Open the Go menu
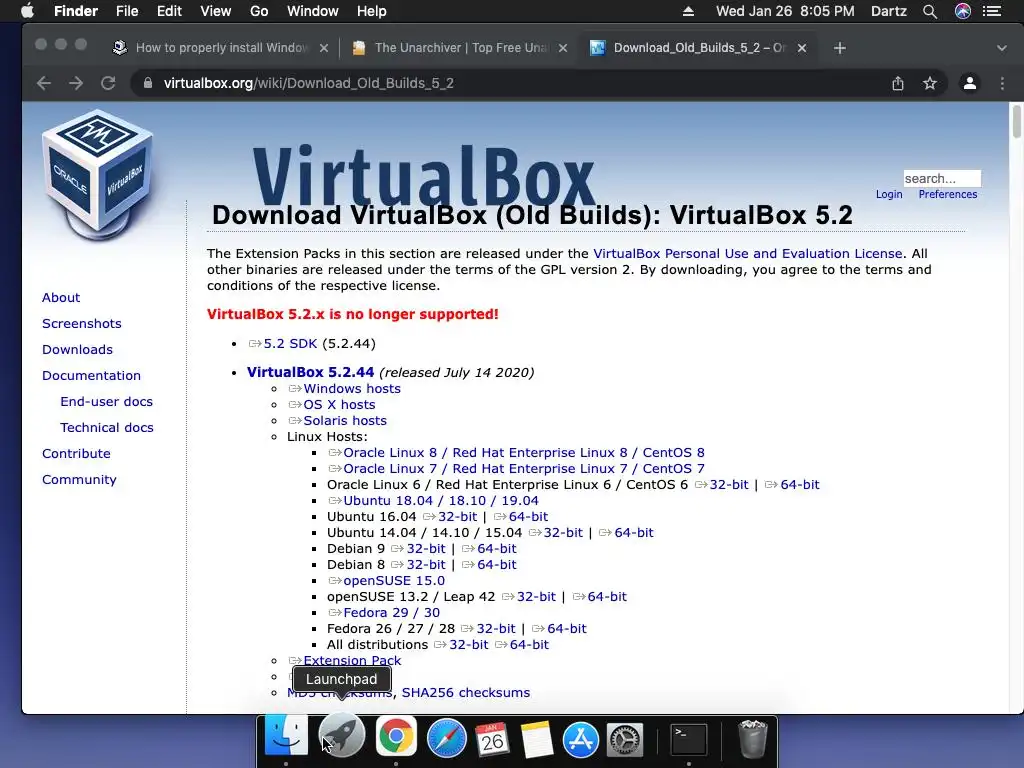1024x768 pixels. click(259, 11)
